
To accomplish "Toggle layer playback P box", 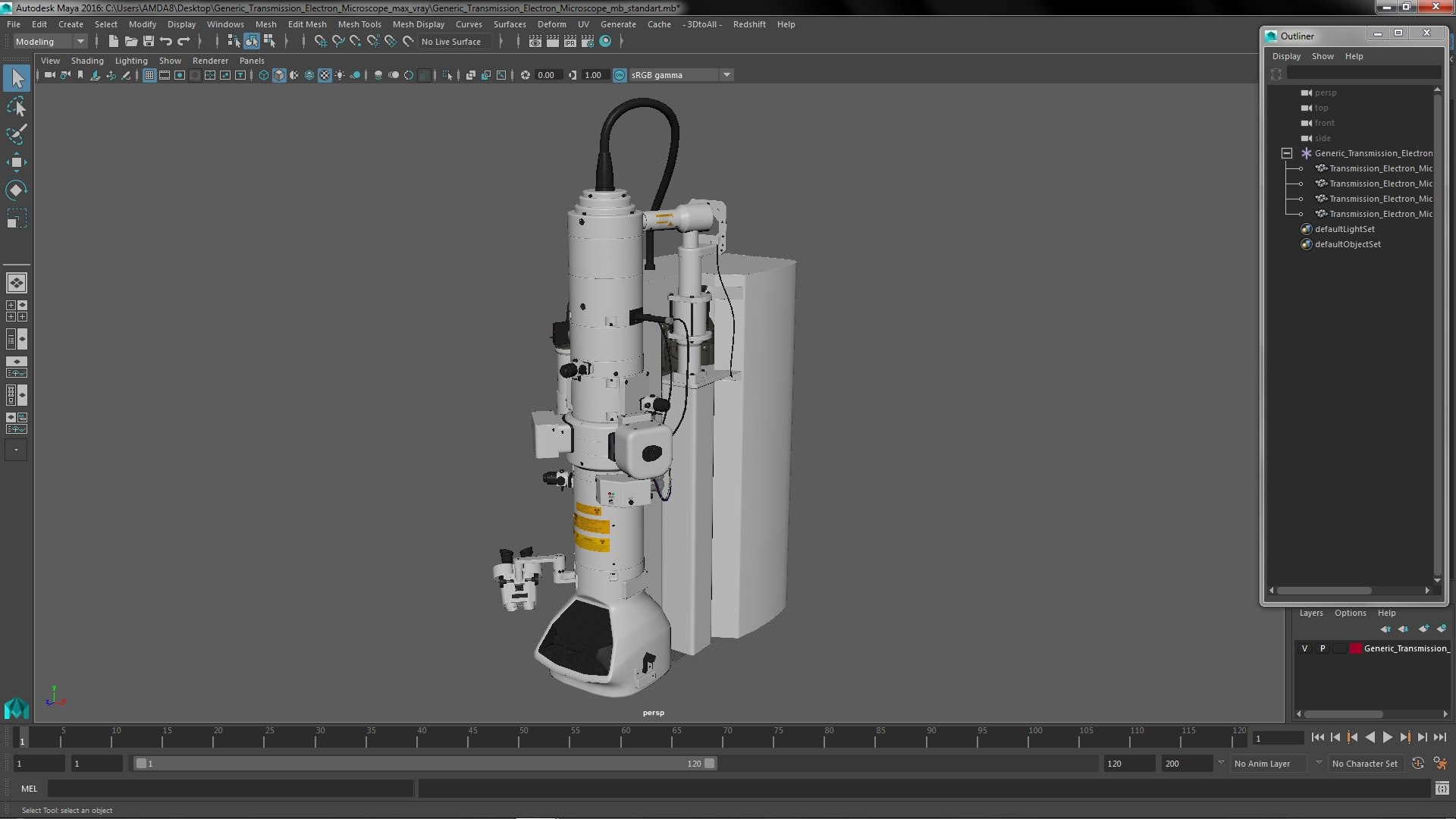I will pos(1323,648).
